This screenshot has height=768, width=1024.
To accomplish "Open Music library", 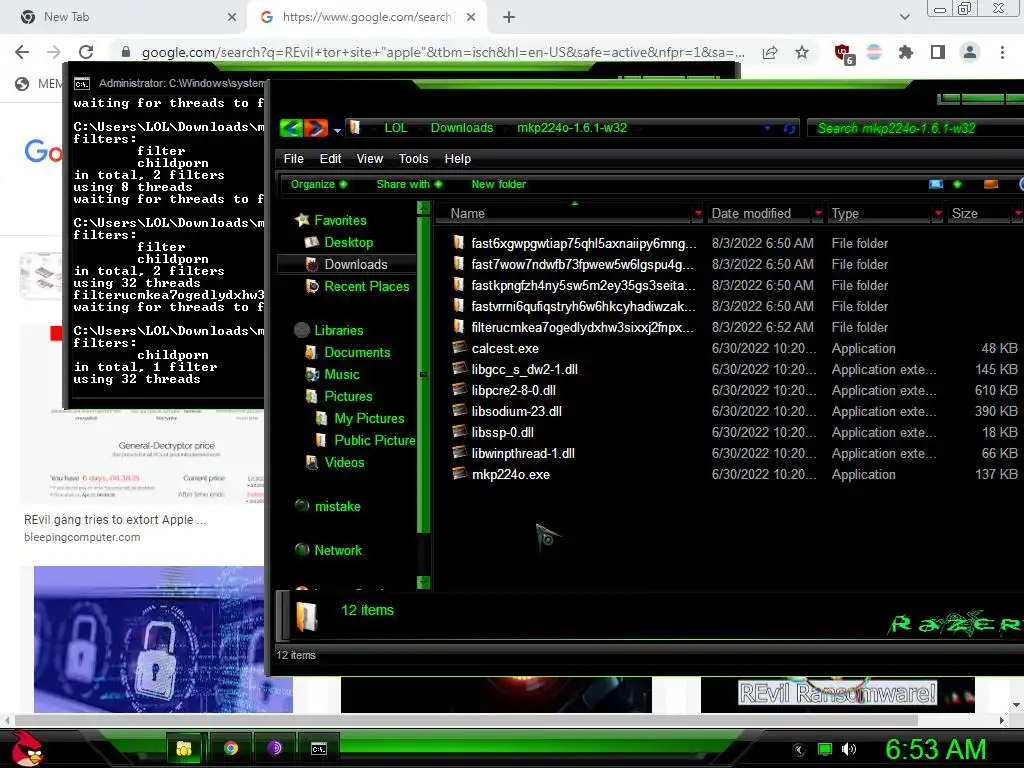I will (x=342, y=375).
